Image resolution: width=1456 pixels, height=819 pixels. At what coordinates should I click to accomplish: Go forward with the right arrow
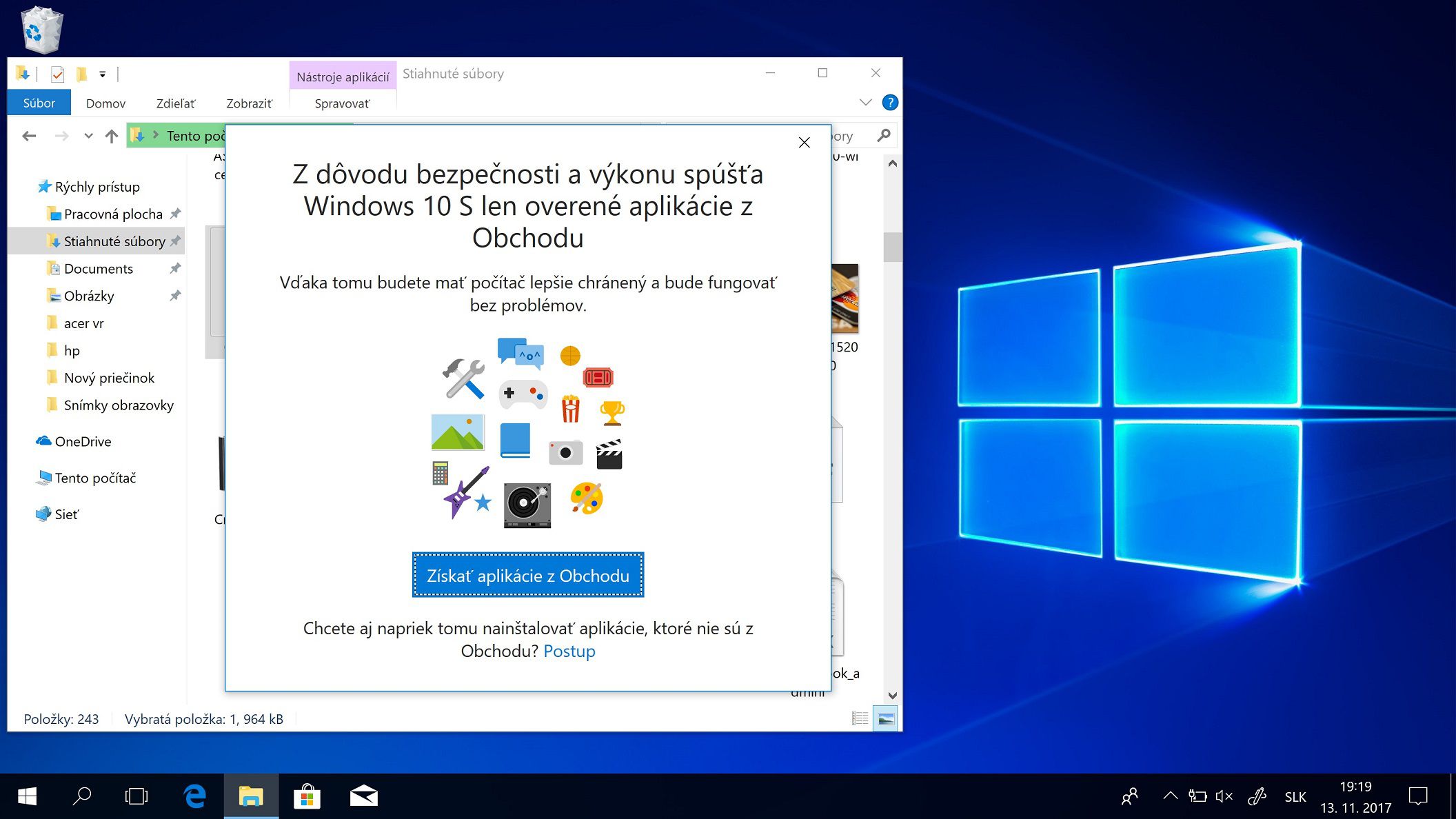[61, 136]
